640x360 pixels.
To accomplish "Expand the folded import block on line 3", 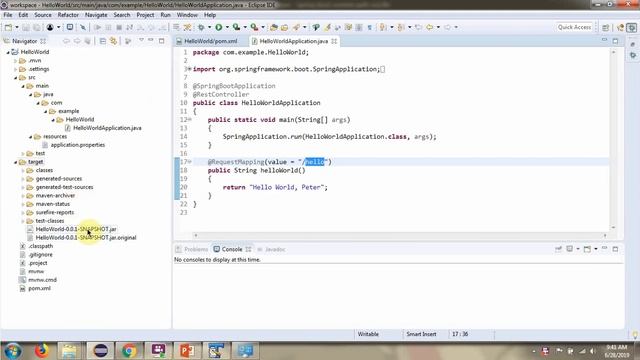I will [189, 69].
